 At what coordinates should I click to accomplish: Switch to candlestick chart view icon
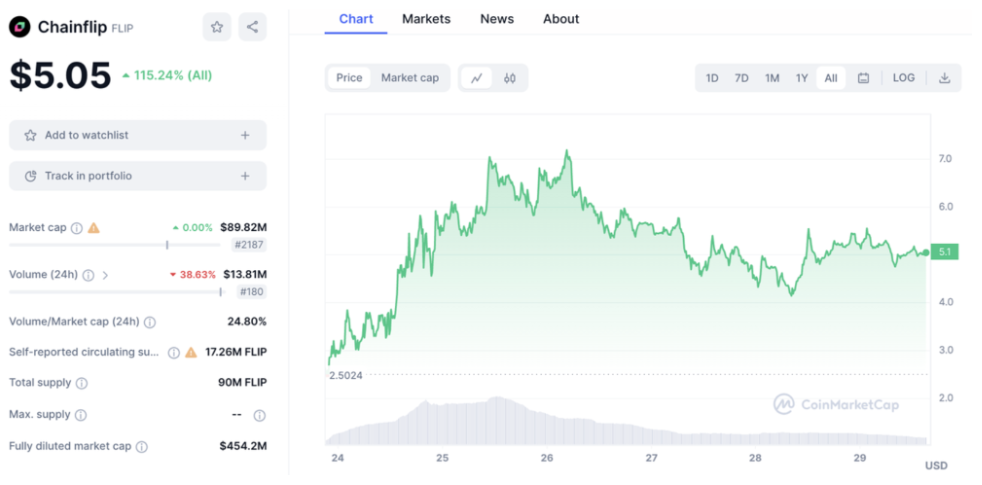point(509,78)
